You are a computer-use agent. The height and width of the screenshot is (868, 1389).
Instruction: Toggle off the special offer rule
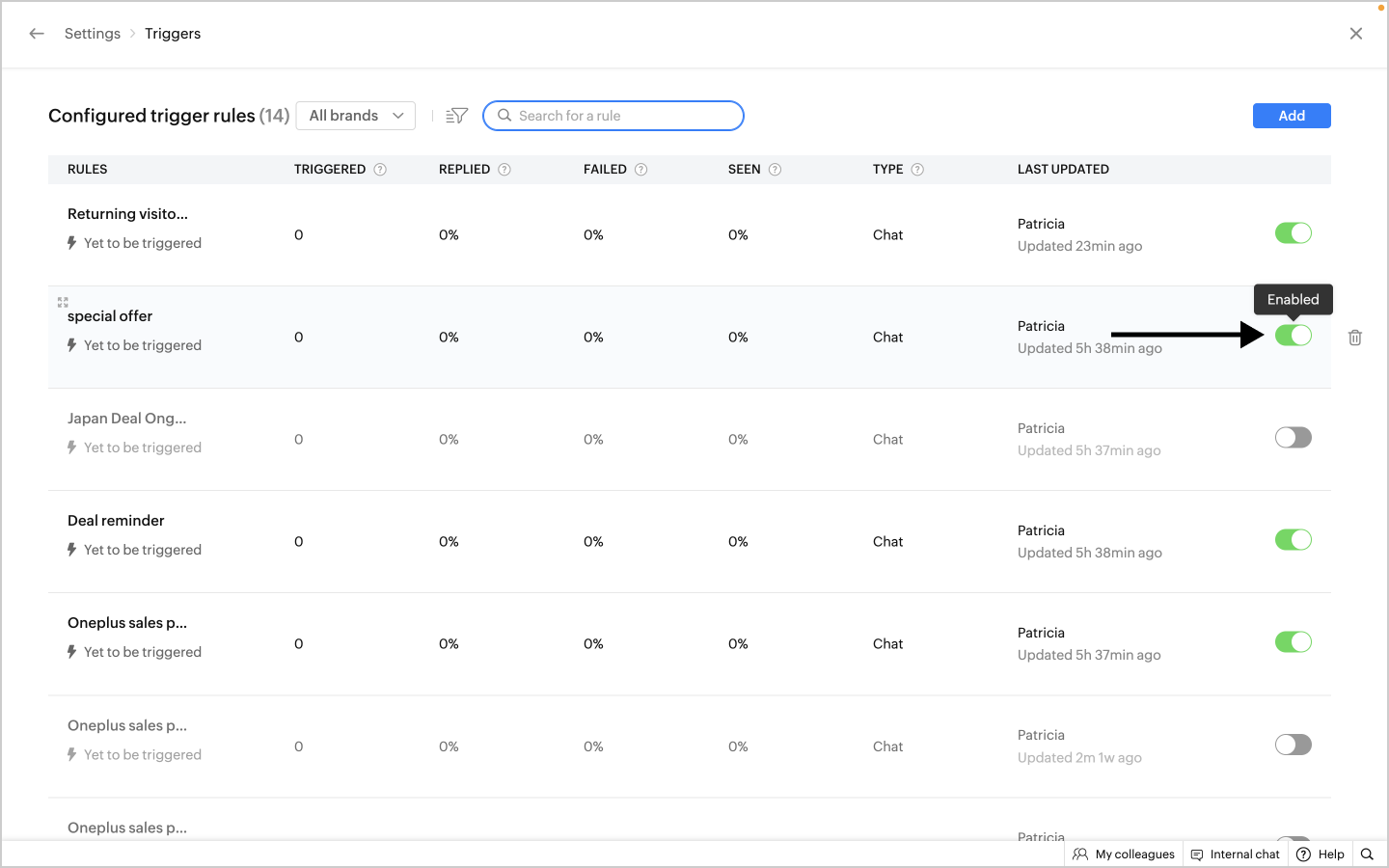click(x=1293, y=336)
